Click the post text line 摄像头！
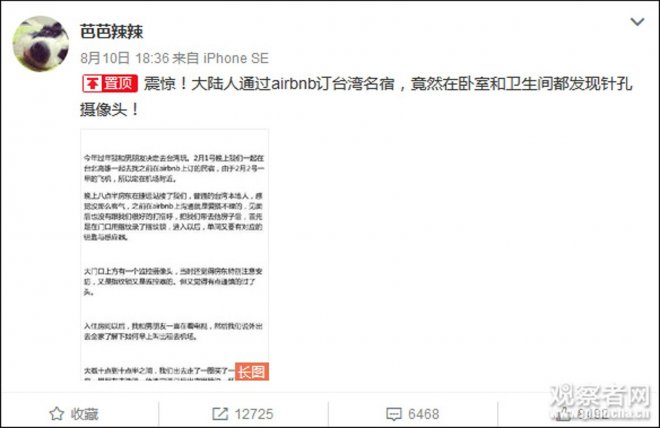This screenshot has height=428, width=660. [109, 110]
